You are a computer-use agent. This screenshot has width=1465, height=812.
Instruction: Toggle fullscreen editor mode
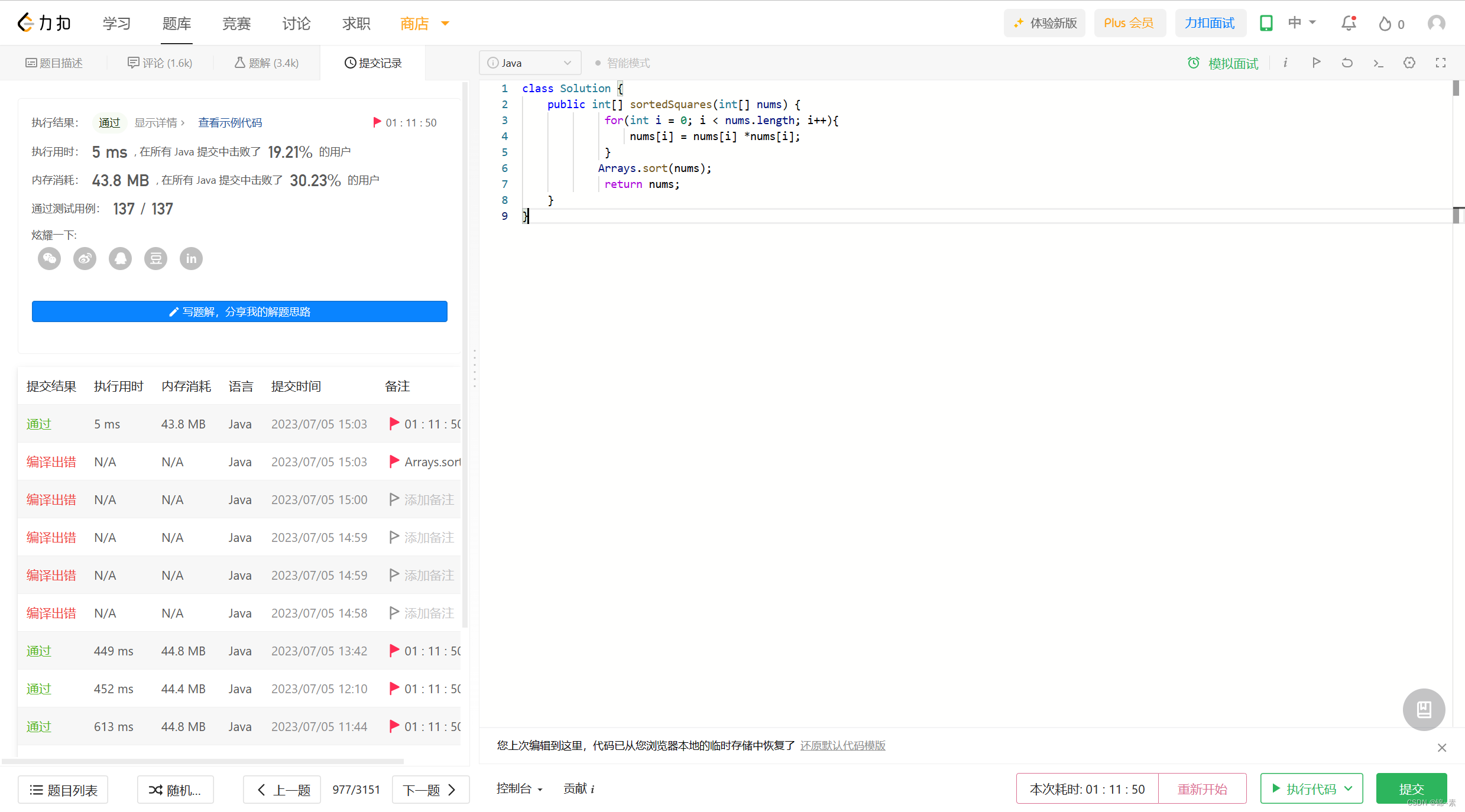(x=1441, y=63)
